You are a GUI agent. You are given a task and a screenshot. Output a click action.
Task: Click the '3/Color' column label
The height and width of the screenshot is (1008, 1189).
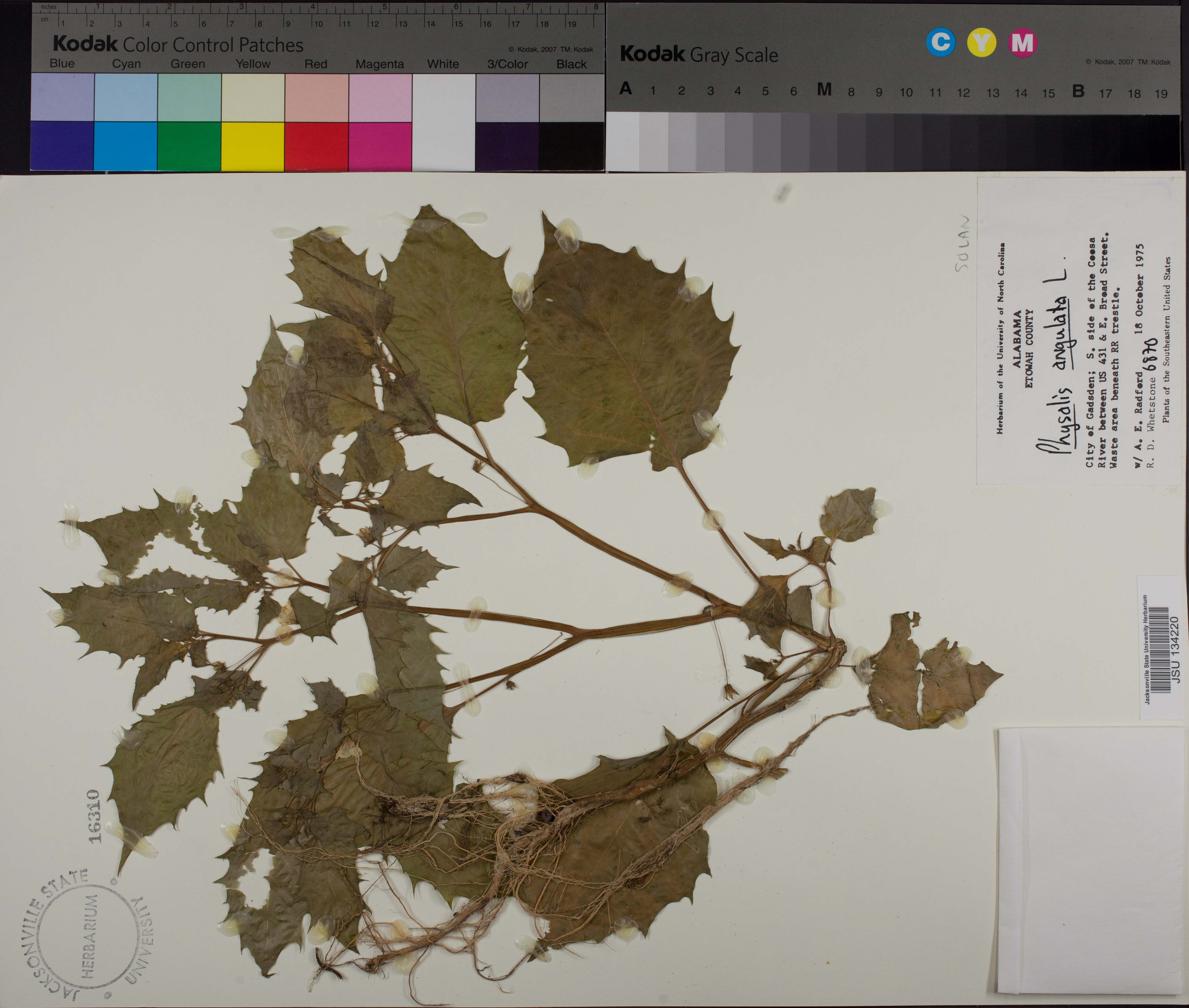click(x=507, y=64)
